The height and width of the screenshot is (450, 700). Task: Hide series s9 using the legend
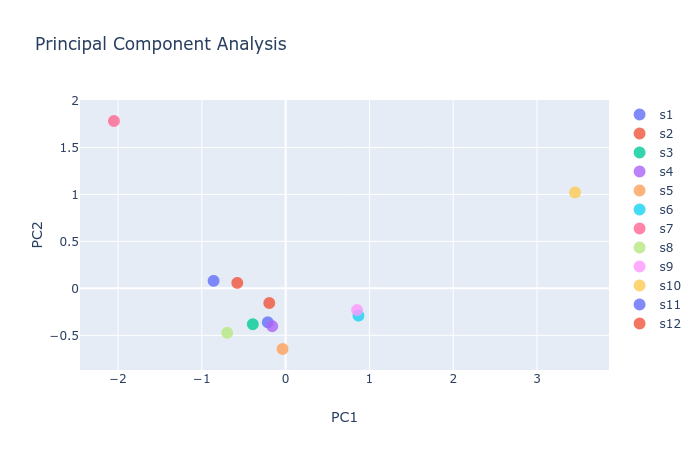pyautogui.click(x=666, y=267)
